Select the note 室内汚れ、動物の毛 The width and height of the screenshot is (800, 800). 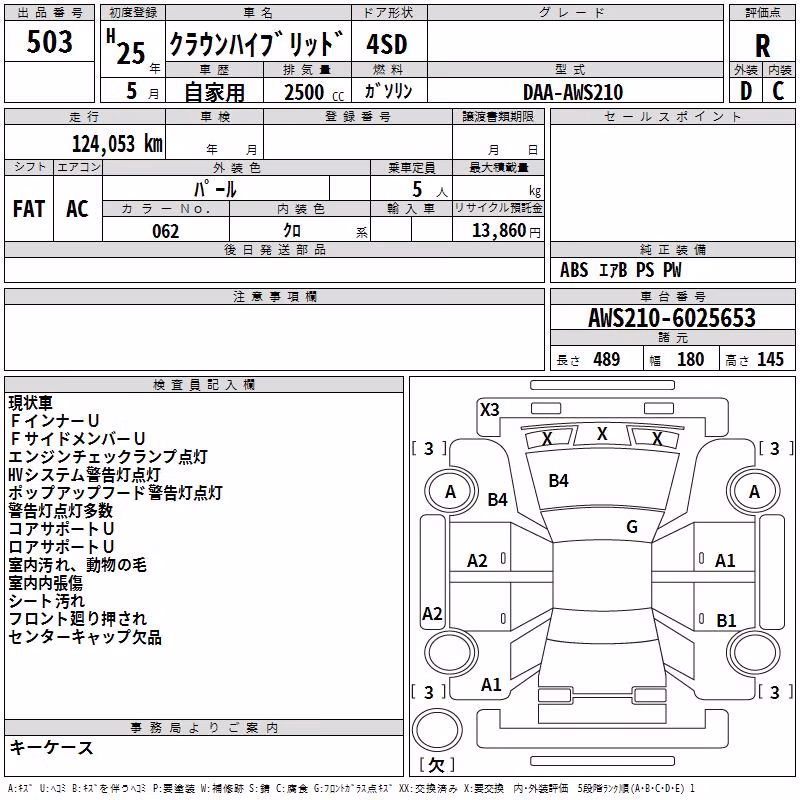(x=77, y=565)
